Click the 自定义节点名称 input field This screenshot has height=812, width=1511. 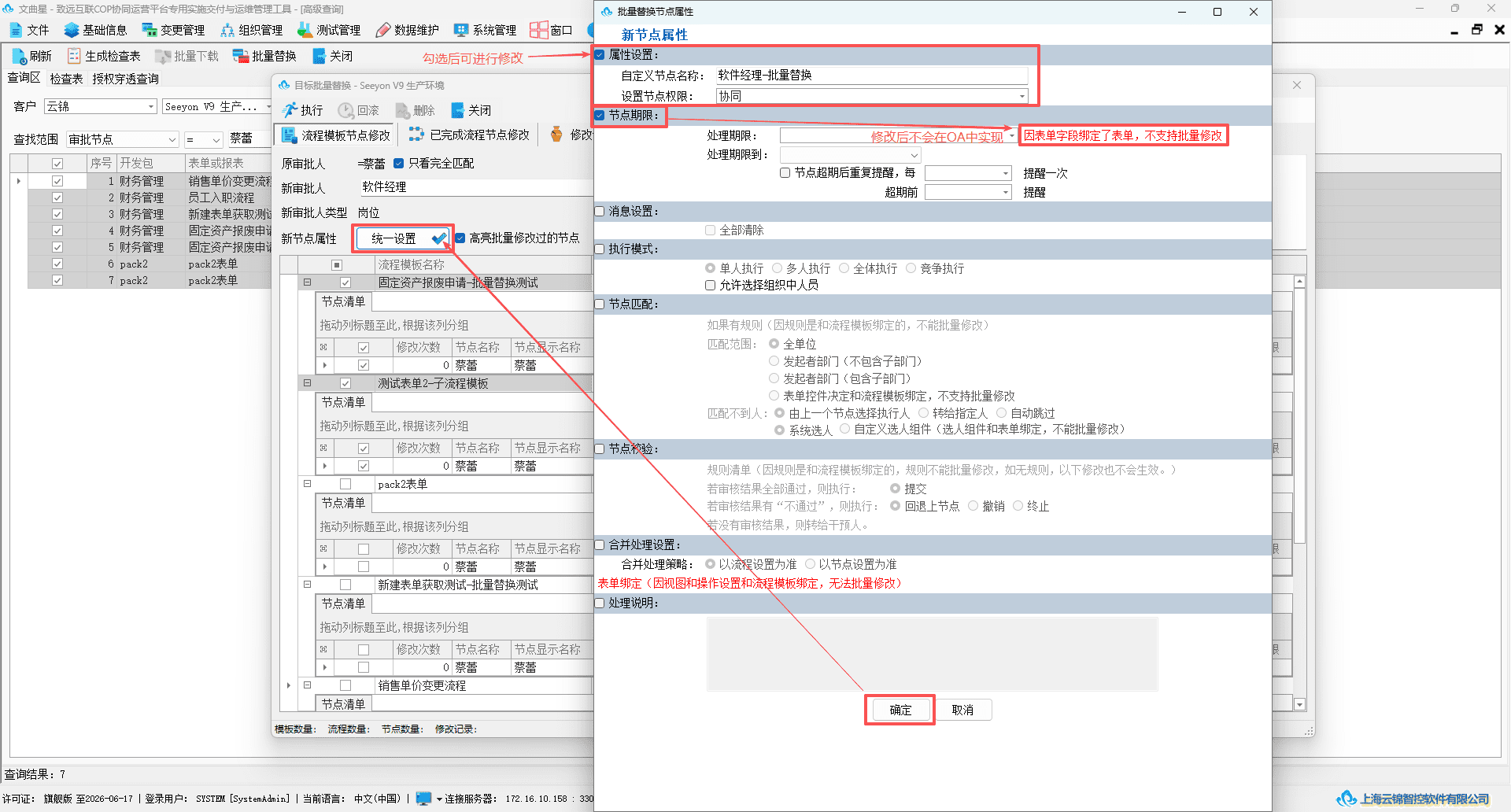click(872, 76)
